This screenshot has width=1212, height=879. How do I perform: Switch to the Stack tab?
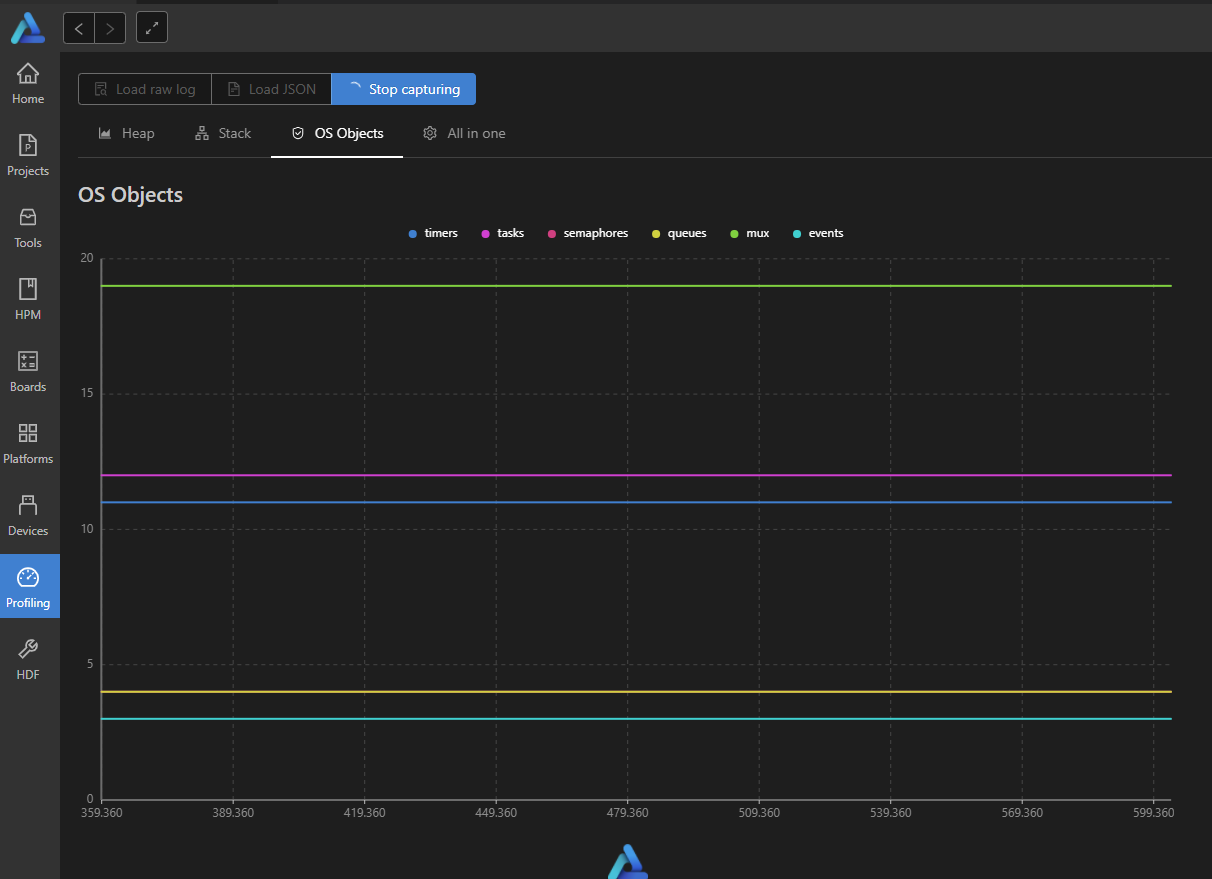(223, 133)
